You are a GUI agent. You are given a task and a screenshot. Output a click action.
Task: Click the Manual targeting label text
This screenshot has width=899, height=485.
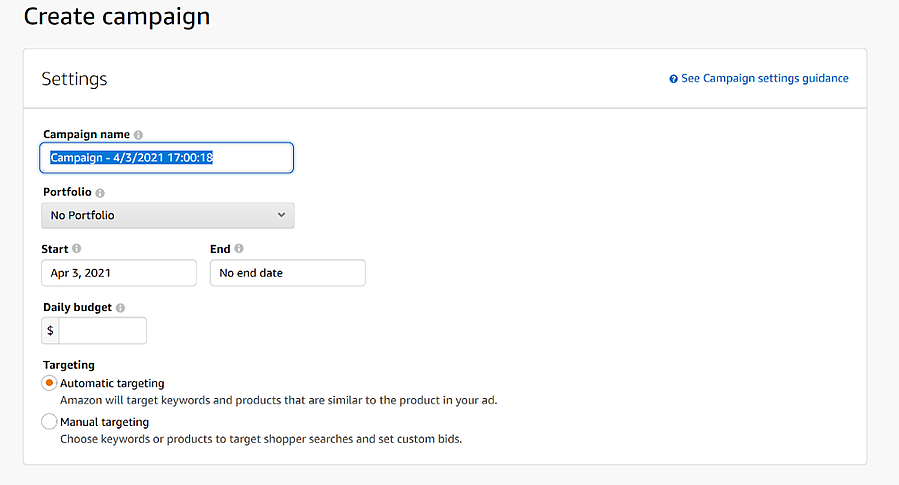104,422
